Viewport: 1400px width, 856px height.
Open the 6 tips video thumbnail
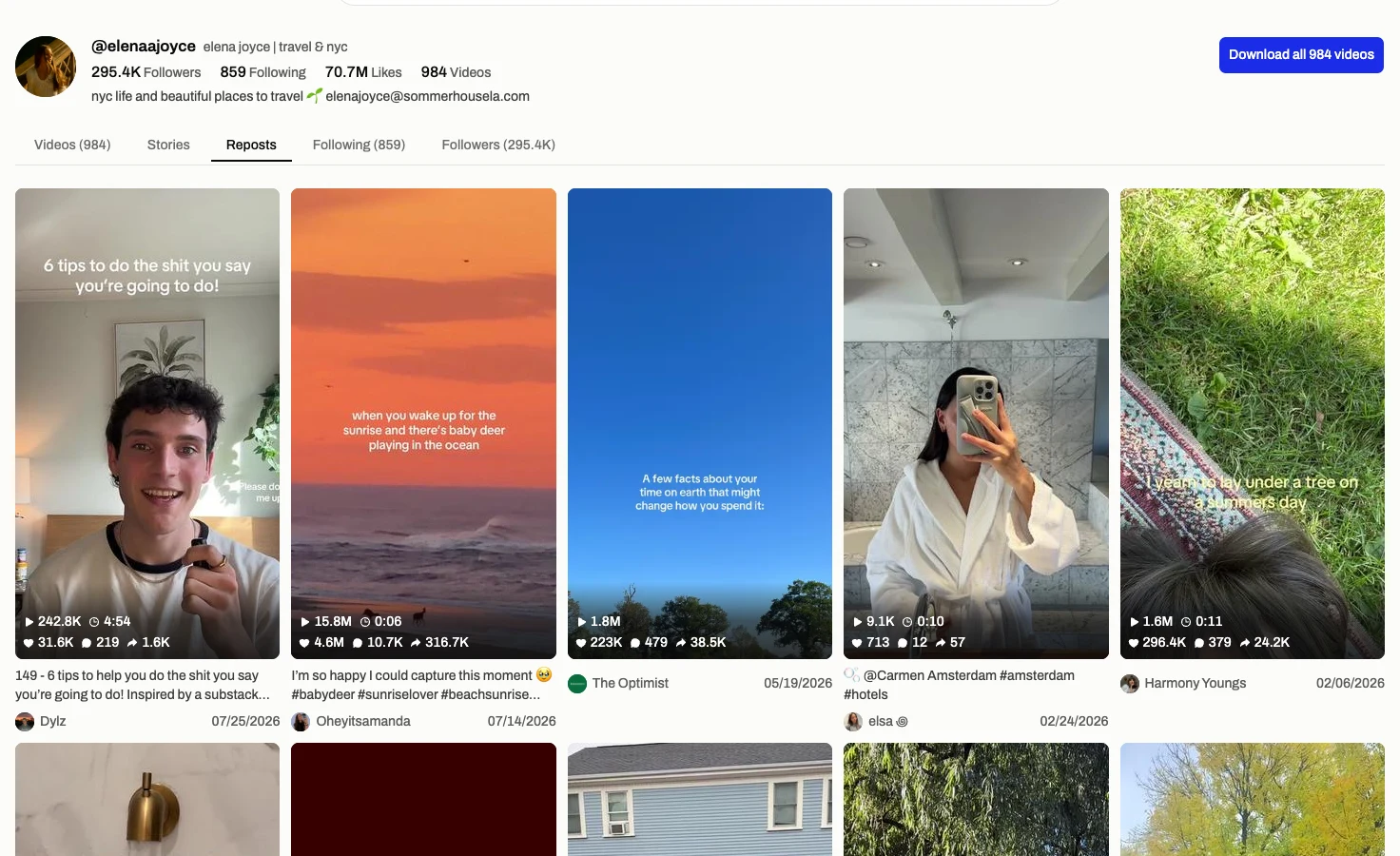click(x=147, y=423)
